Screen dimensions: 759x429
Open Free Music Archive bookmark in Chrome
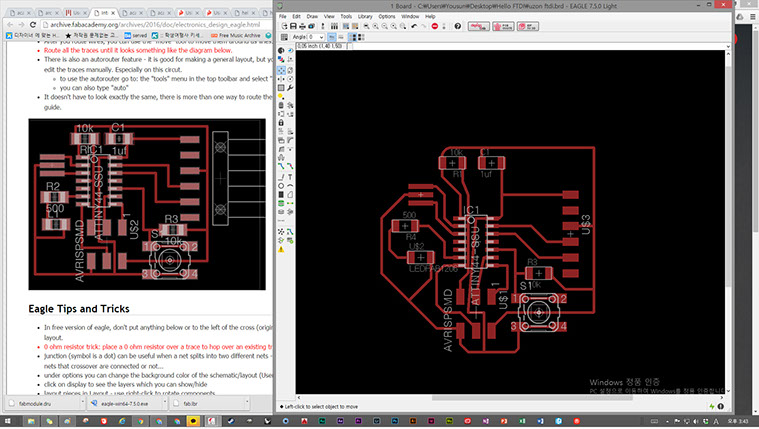[x=235, y=35]
